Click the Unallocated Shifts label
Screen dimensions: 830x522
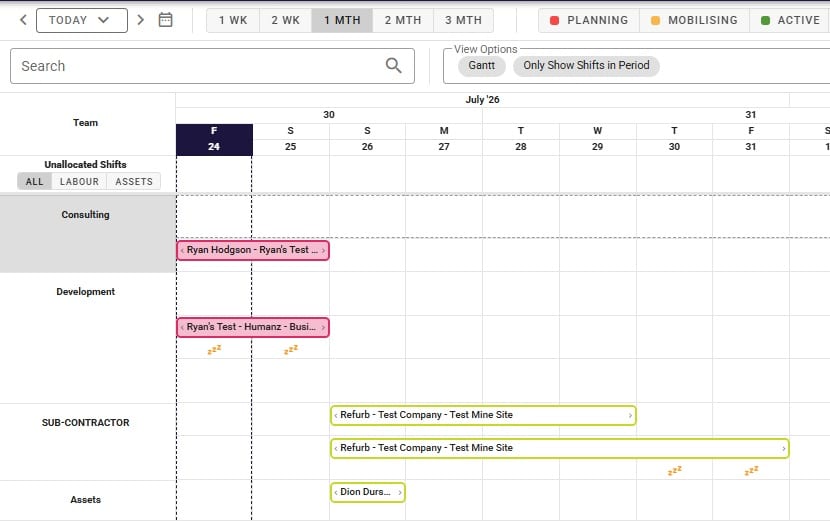85,165
